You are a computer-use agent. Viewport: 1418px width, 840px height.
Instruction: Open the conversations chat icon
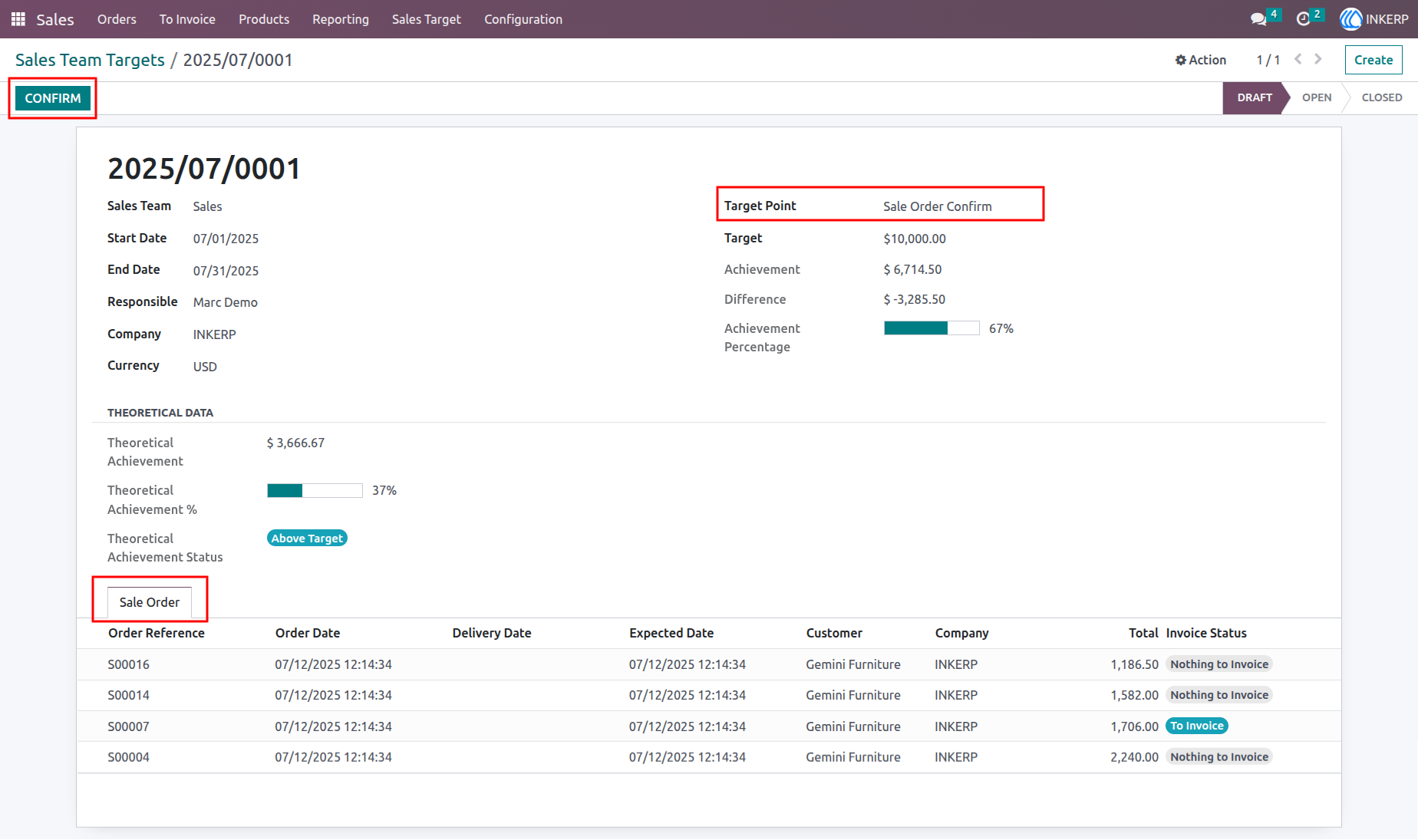pos(1258,19)
